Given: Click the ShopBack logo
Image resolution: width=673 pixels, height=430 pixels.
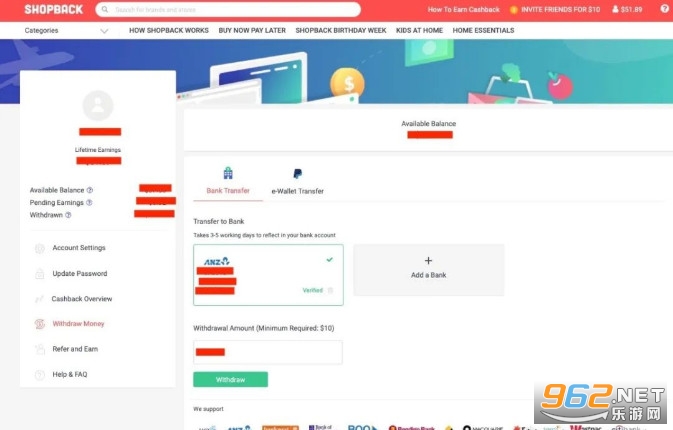Looking at the screenshot, I should tap(54, 9).
